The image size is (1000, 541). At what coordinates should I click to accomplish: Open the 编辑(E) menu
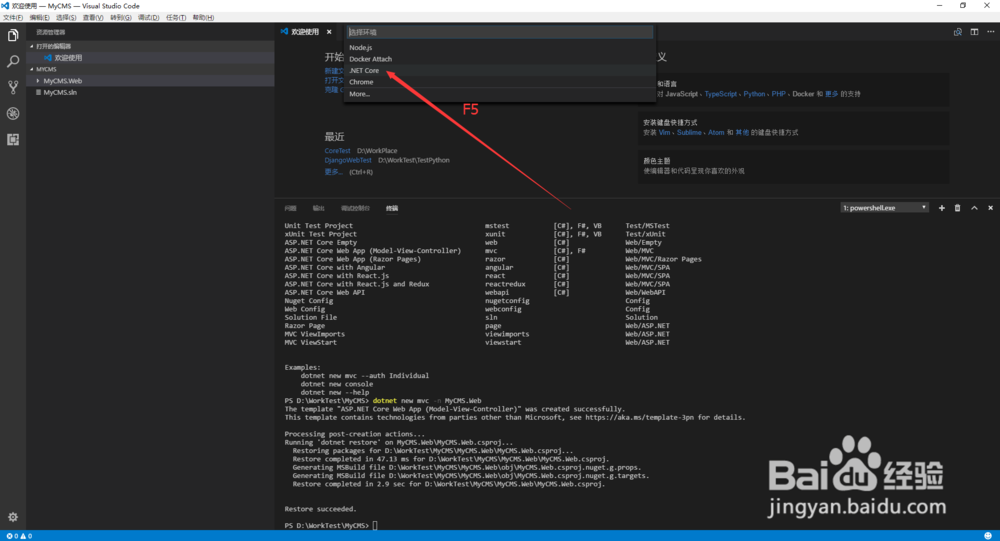coord(40,18)
